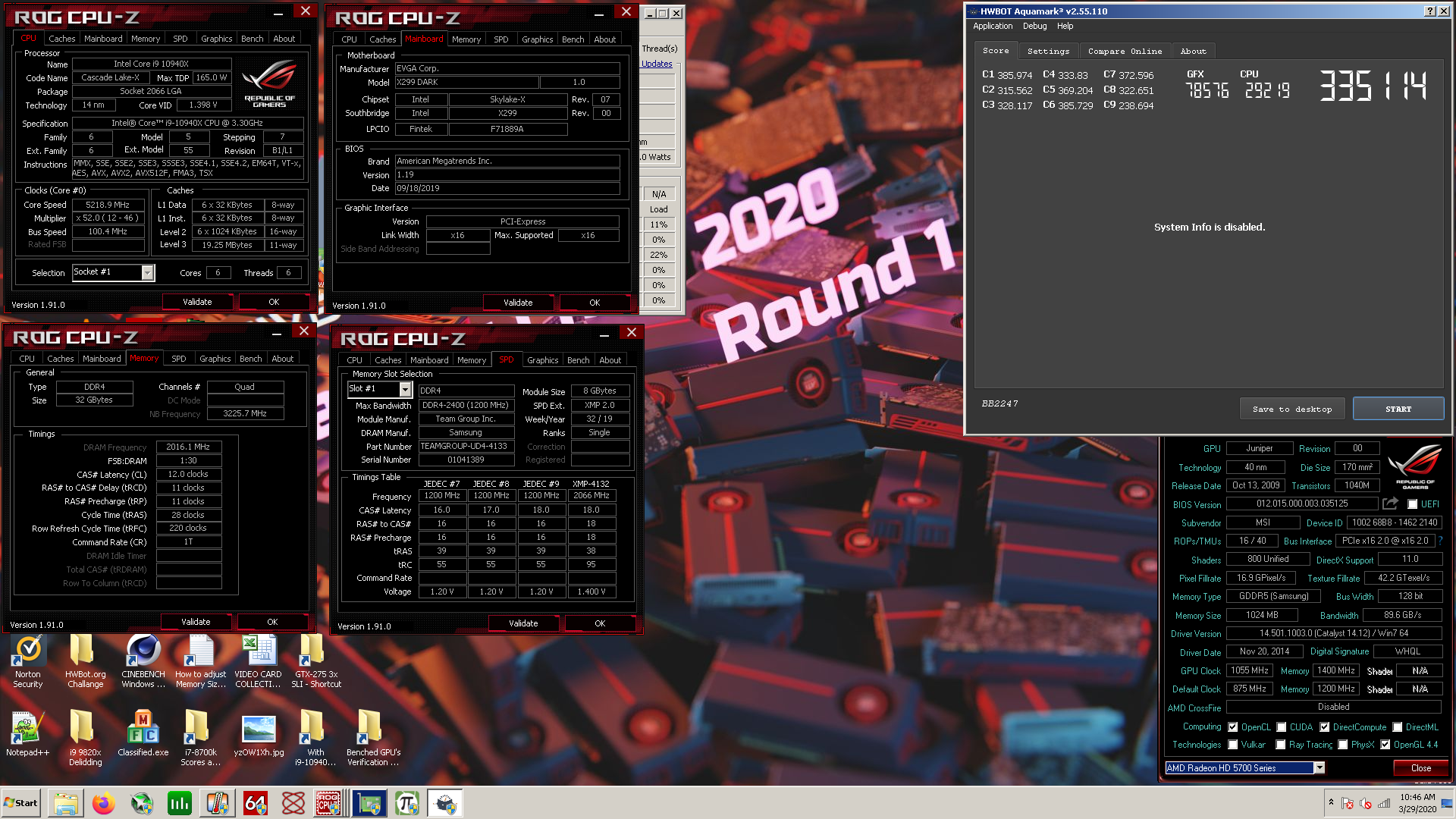Open the thermometer temperature monitor taskbar icon

[x=218, y=803]
